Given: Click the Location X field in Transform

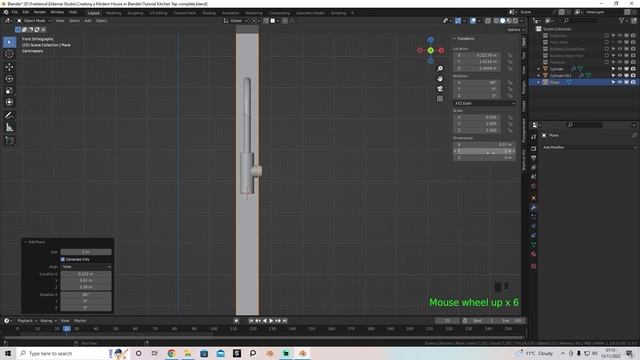Looking at the screenshot, I should 477,55.
